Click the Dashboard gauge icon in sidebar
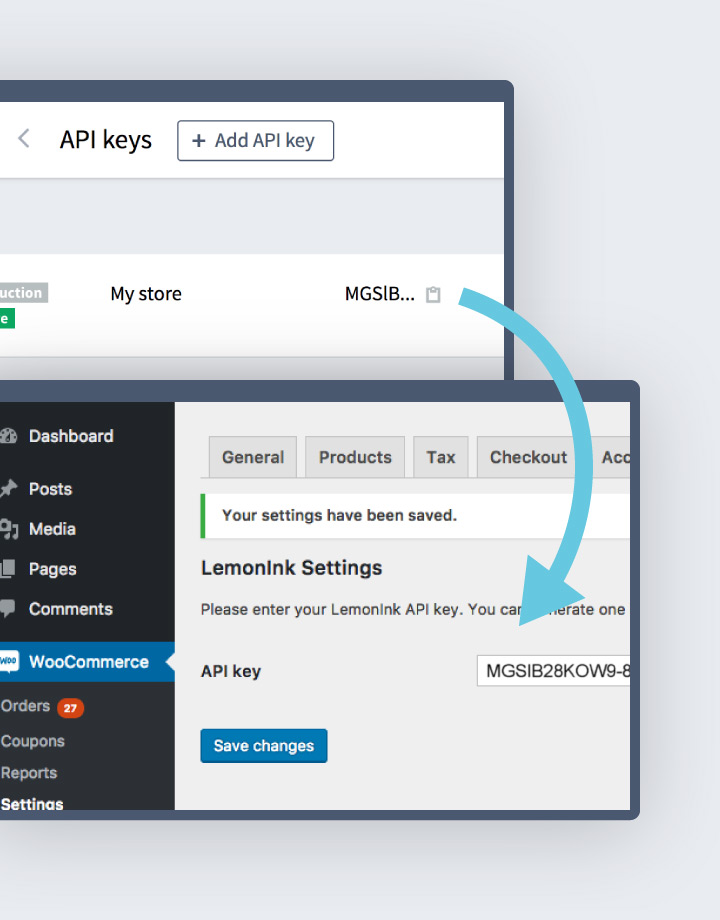720x920 pixels. click(x=9, y=436)
